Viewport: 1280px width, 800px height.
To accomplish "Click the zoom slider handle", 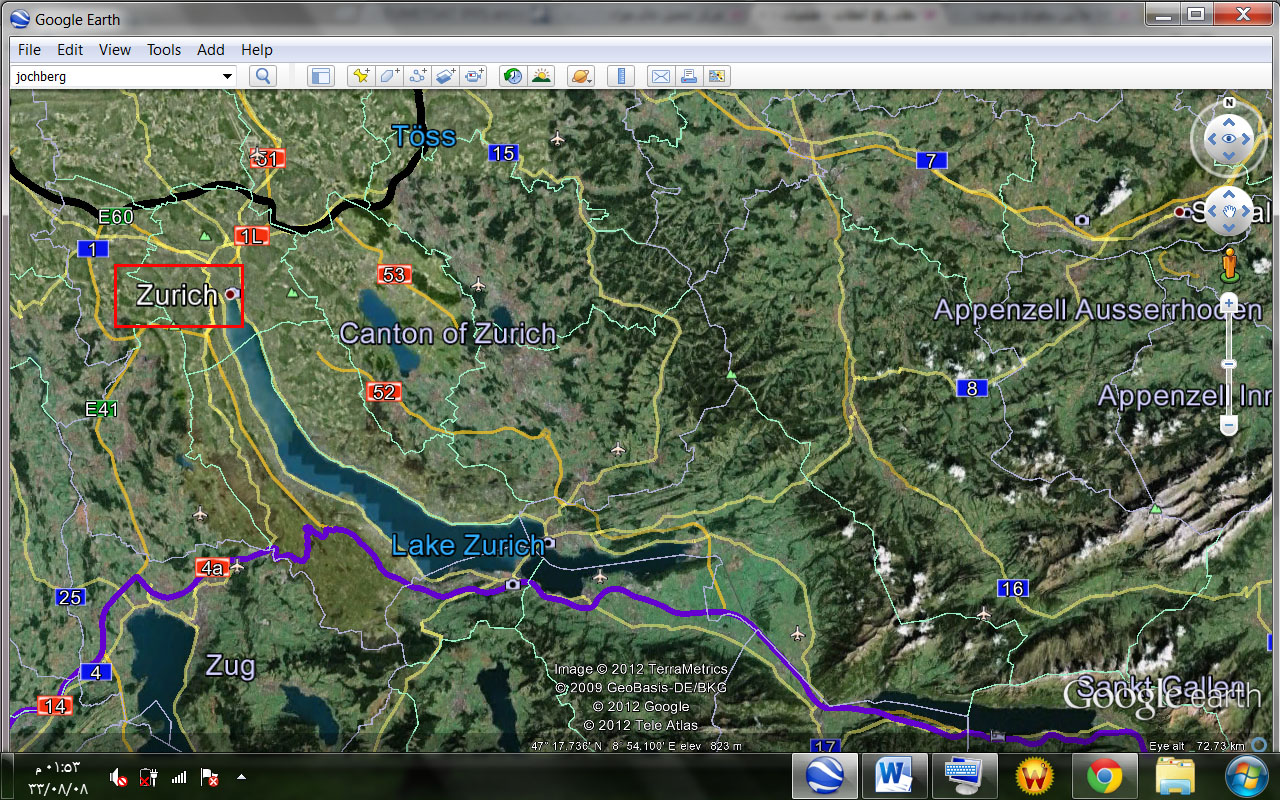I will point(1229,364).
